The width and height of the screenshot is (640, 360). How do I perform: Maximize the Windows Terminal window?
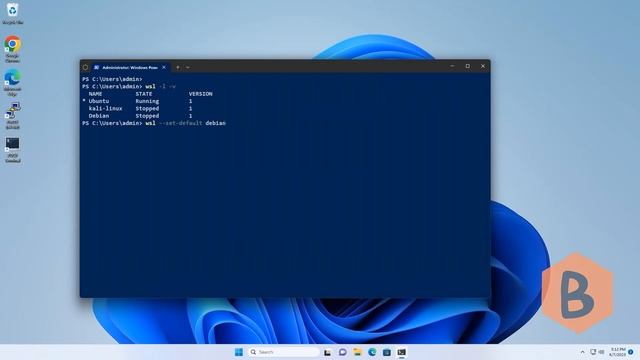(x=468, y=66)
